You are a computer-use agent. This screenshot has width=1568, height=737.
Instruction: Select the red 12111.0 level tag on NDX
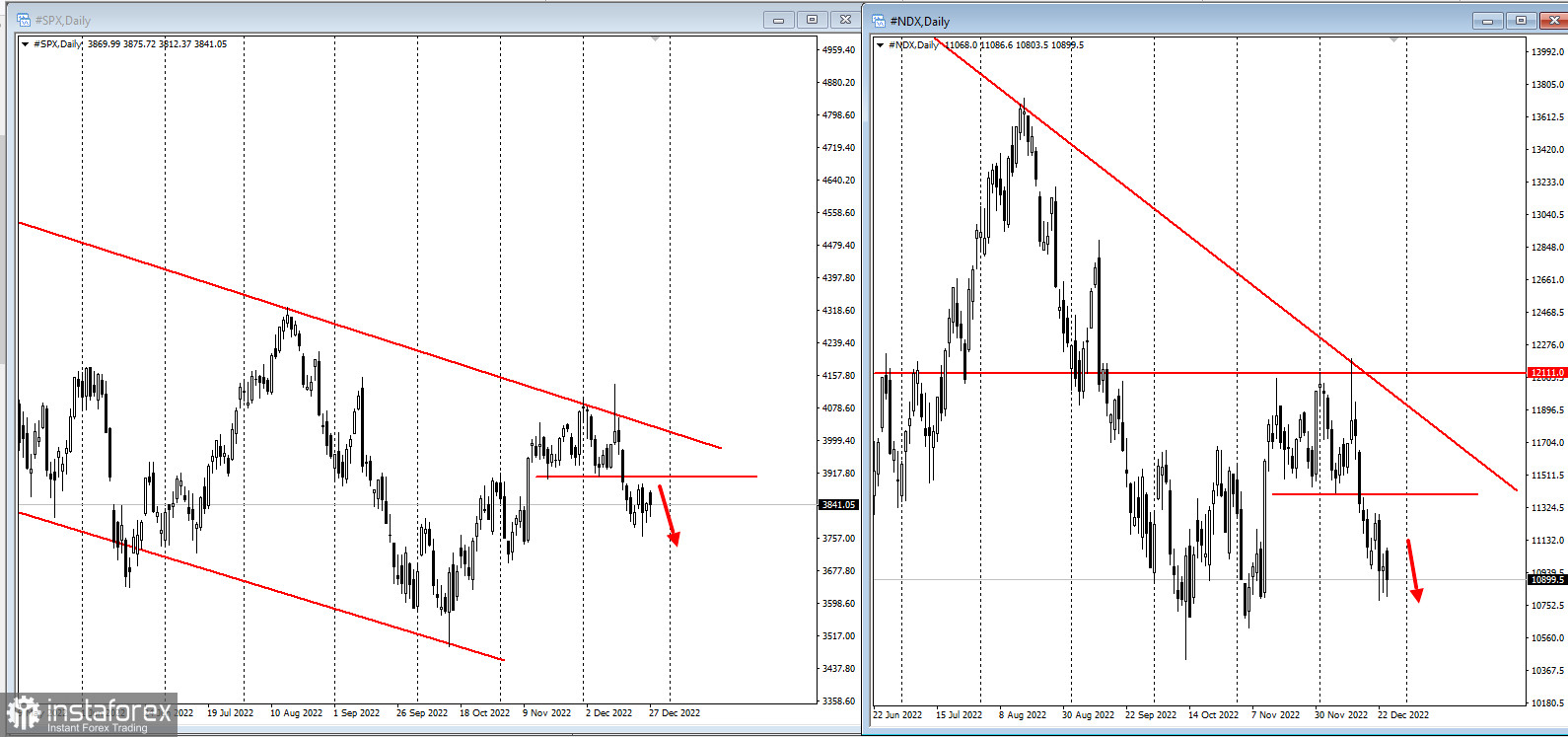click(x=1547, y=373)
